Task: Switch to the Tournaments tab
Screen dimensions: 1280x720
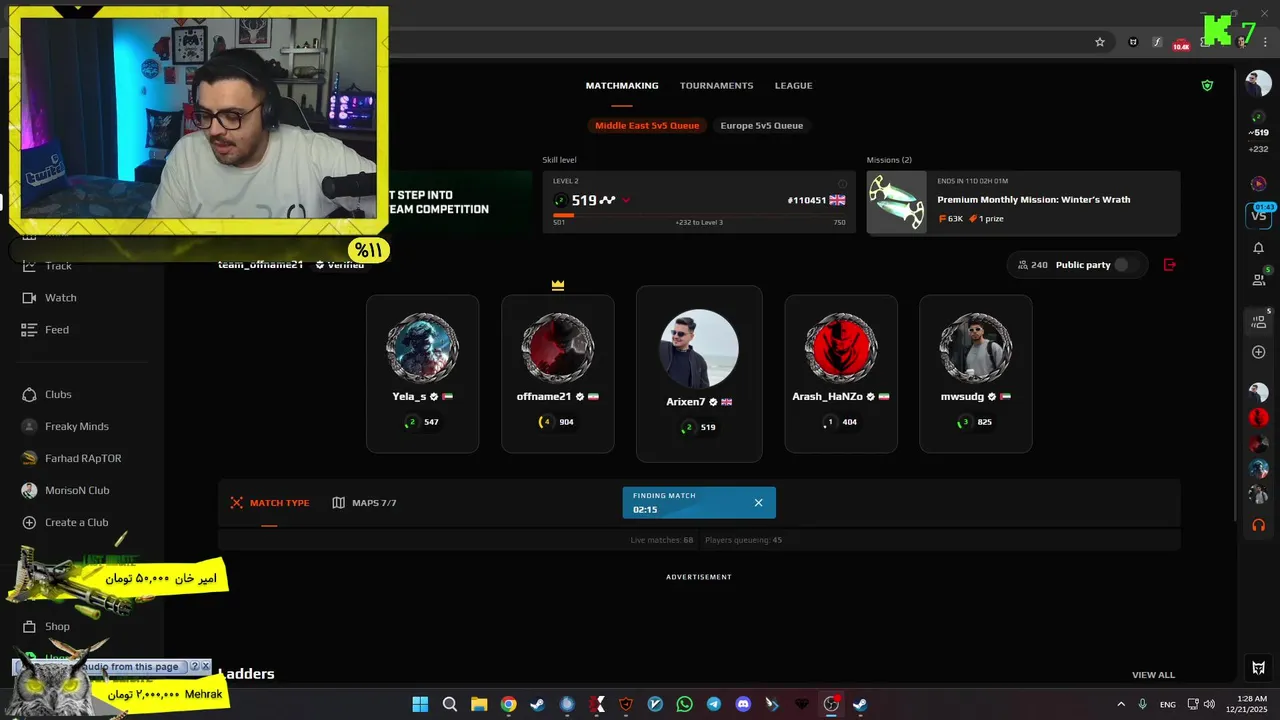Action: tap(717, 86)
